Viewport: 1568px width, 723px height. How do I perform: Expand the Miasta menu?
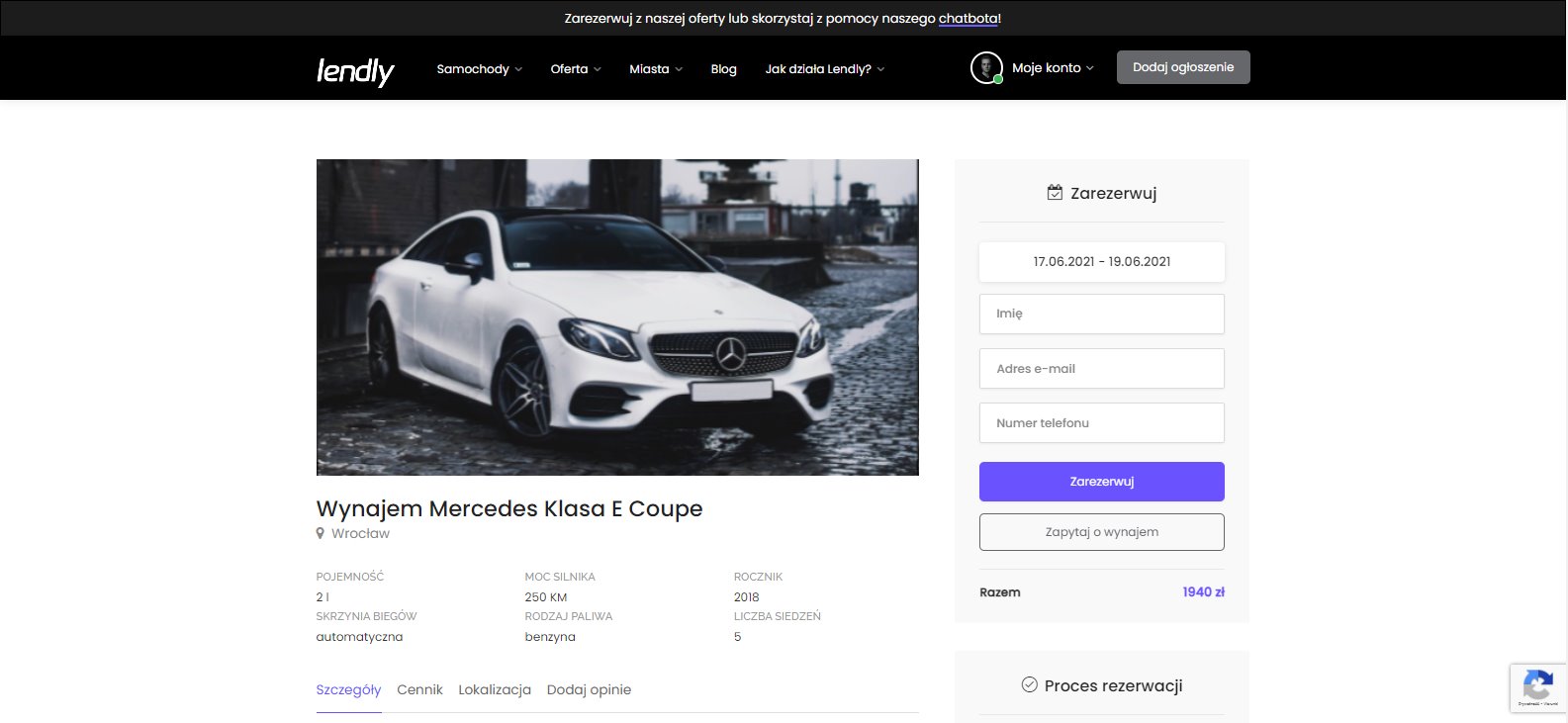[655, 69]
